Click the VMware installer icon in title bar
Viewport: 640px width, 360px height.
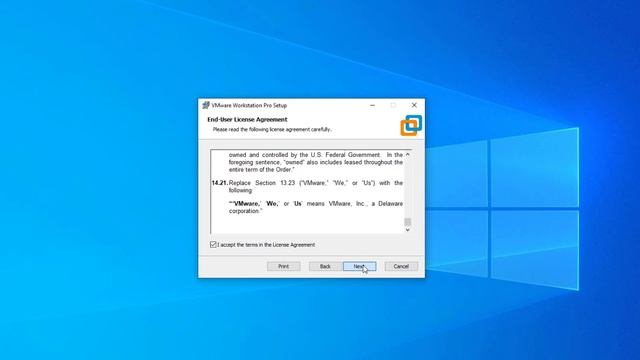point(206,105)
